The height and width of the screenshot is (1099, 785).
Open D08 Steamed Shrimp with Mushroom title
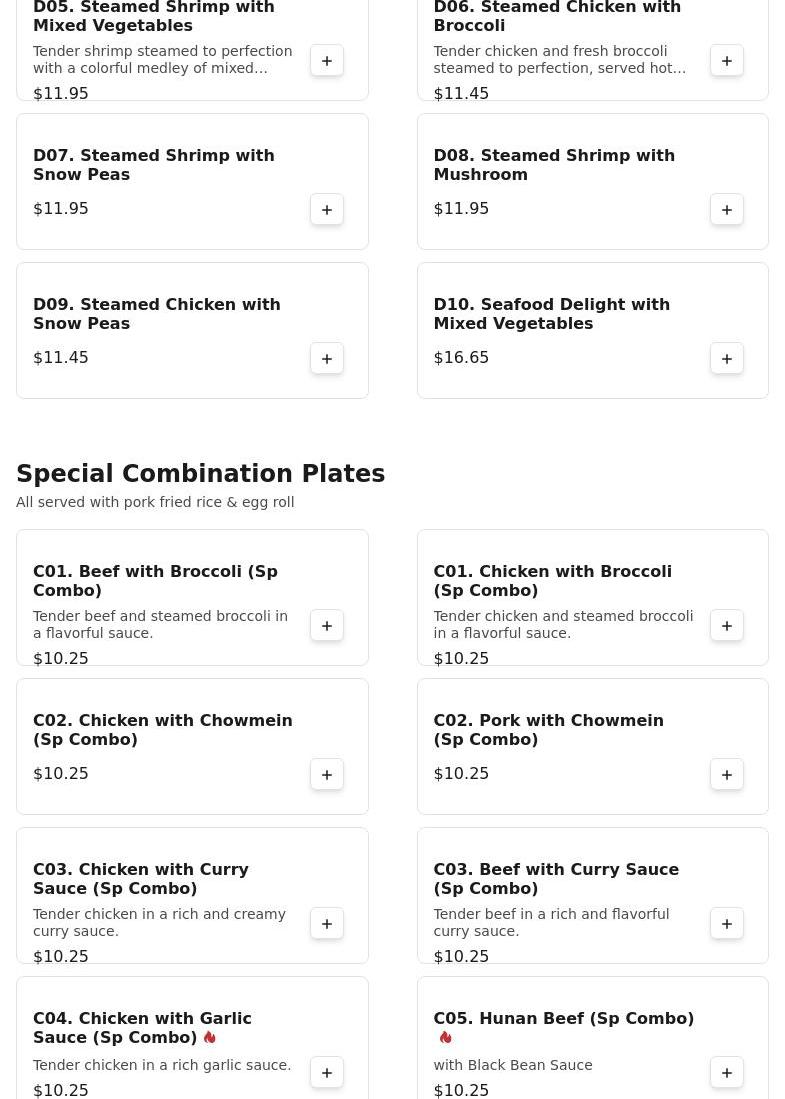click(x=553, y=165)
